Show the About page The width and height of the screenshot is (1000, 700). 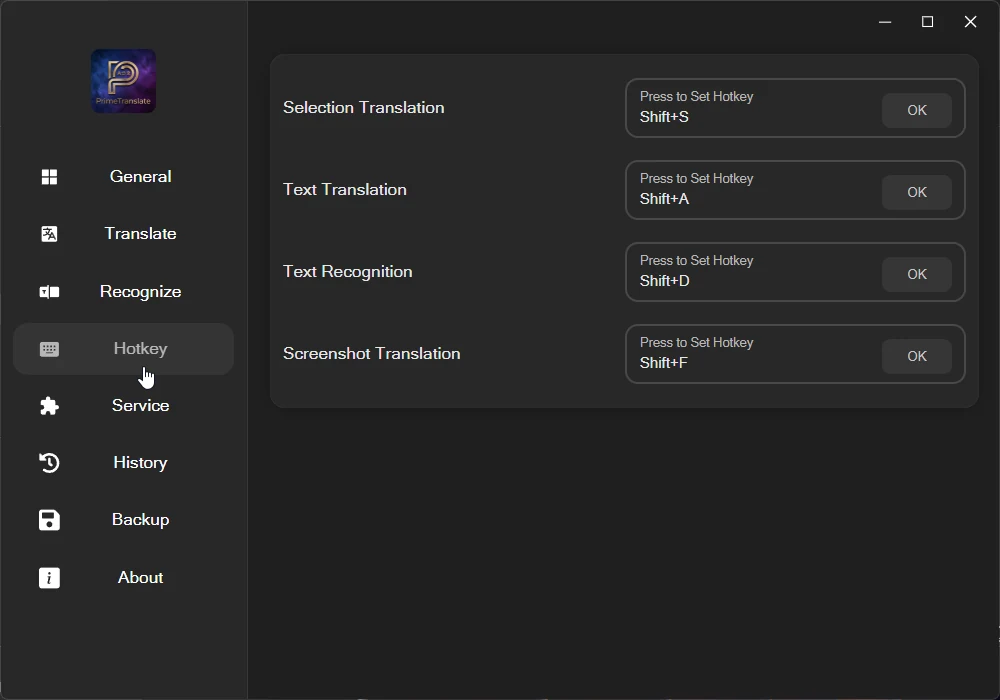tap(123, 578)
